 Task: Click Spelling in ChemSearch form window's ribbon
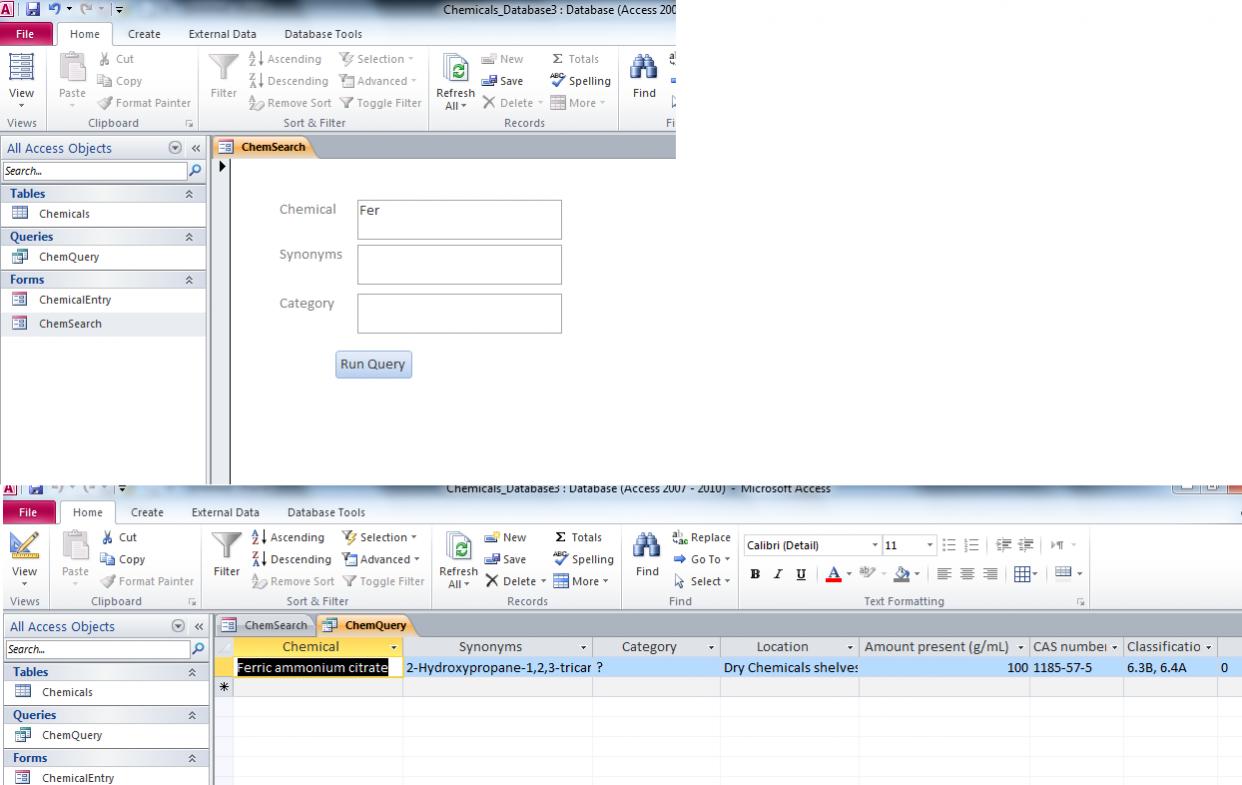coord(581,81)
